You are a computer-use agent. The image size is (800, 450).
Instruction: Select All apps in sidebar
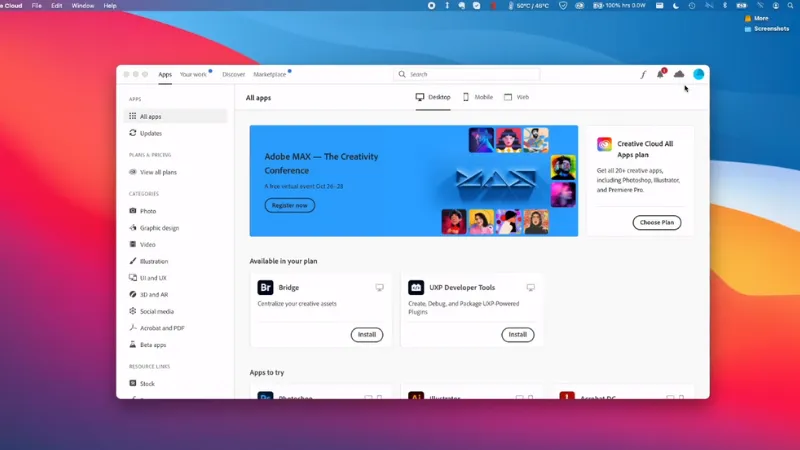[176, 116]
